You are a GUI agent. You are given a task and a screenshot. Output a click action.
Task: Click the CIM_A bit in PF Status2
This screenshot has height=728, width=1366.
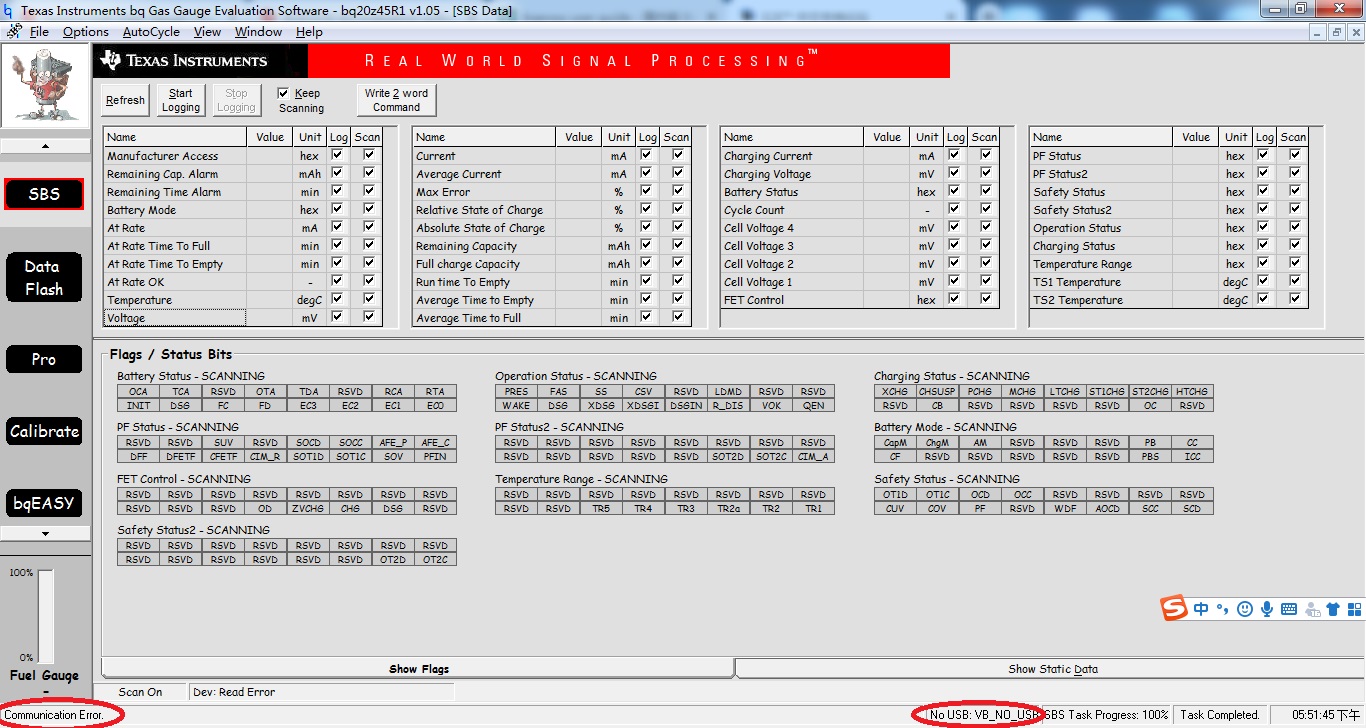(813, 457)
